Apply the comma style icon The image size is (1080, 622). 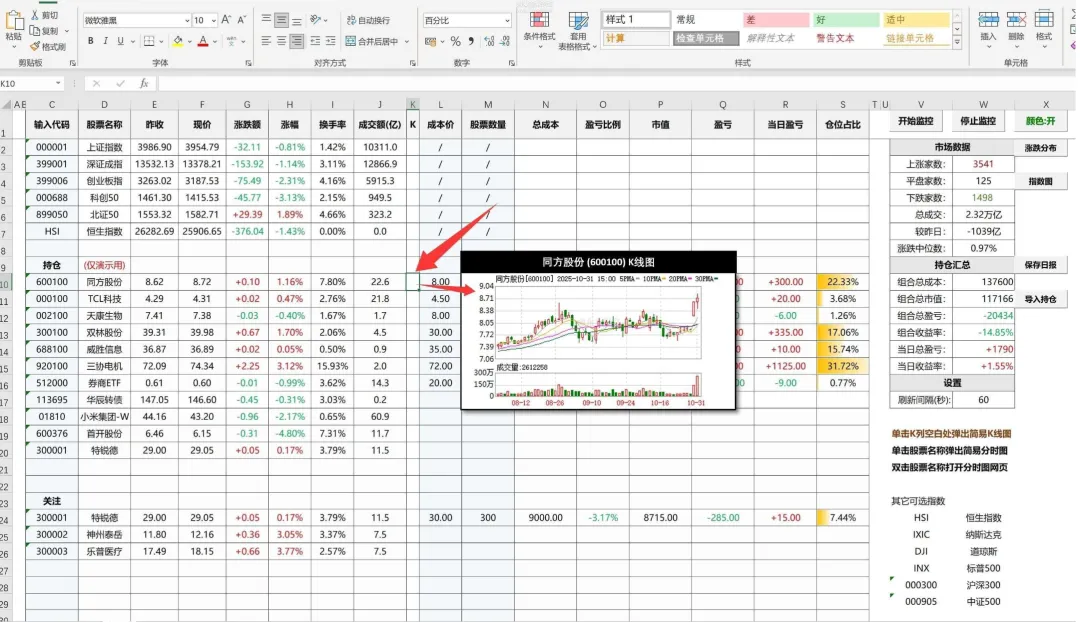pyautogui.click(x=471, y=41)
